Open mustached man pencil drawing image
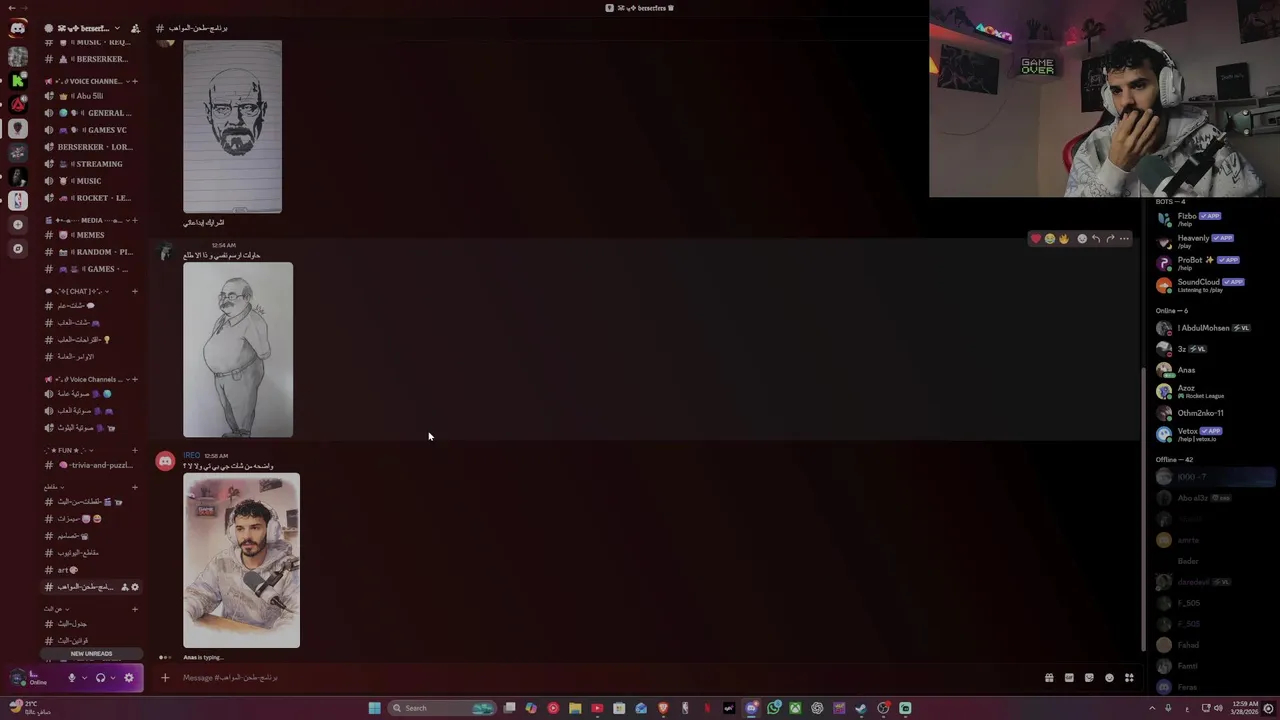Viewport: 1280px width, 720px height. coord(238,350)
